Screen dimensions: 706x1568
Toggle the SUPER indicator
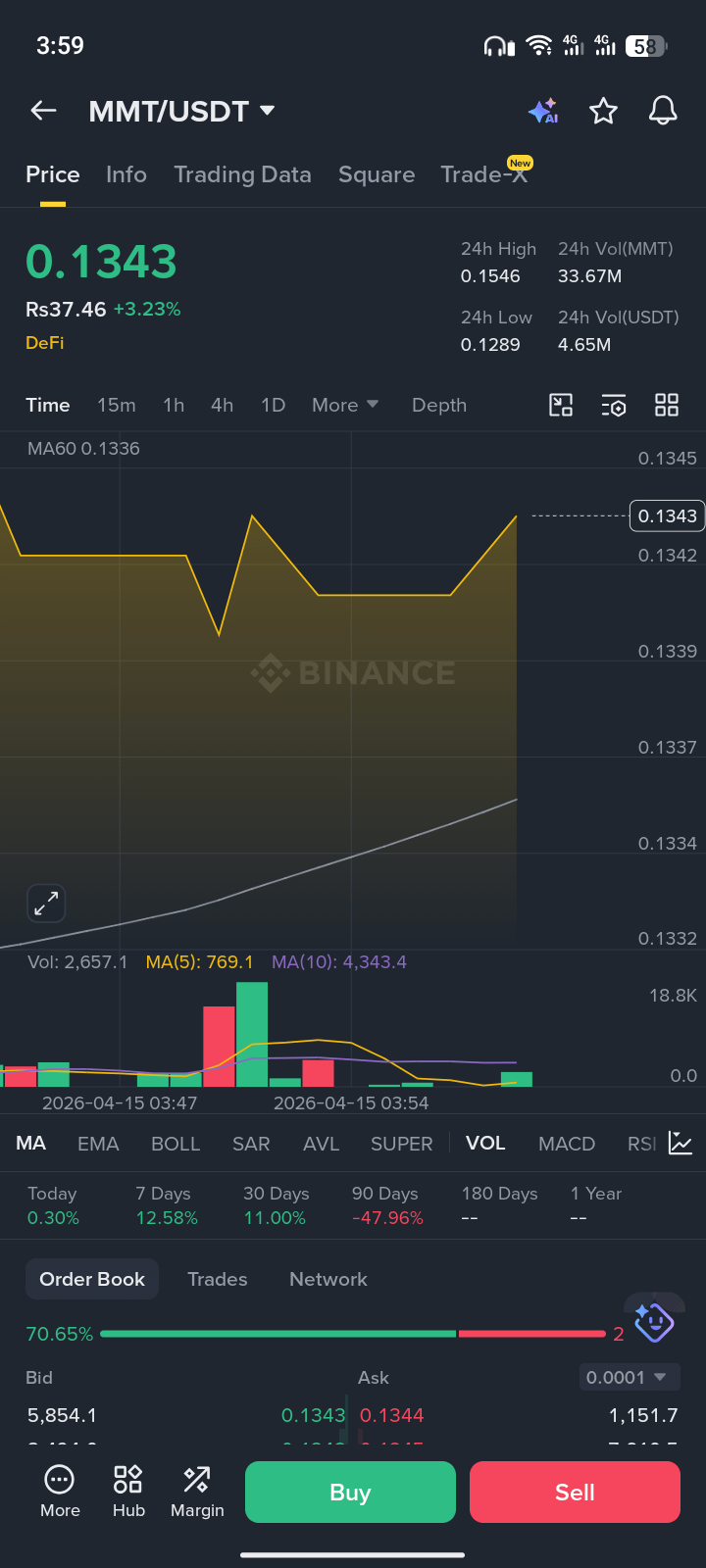(x=401, y=1144)
